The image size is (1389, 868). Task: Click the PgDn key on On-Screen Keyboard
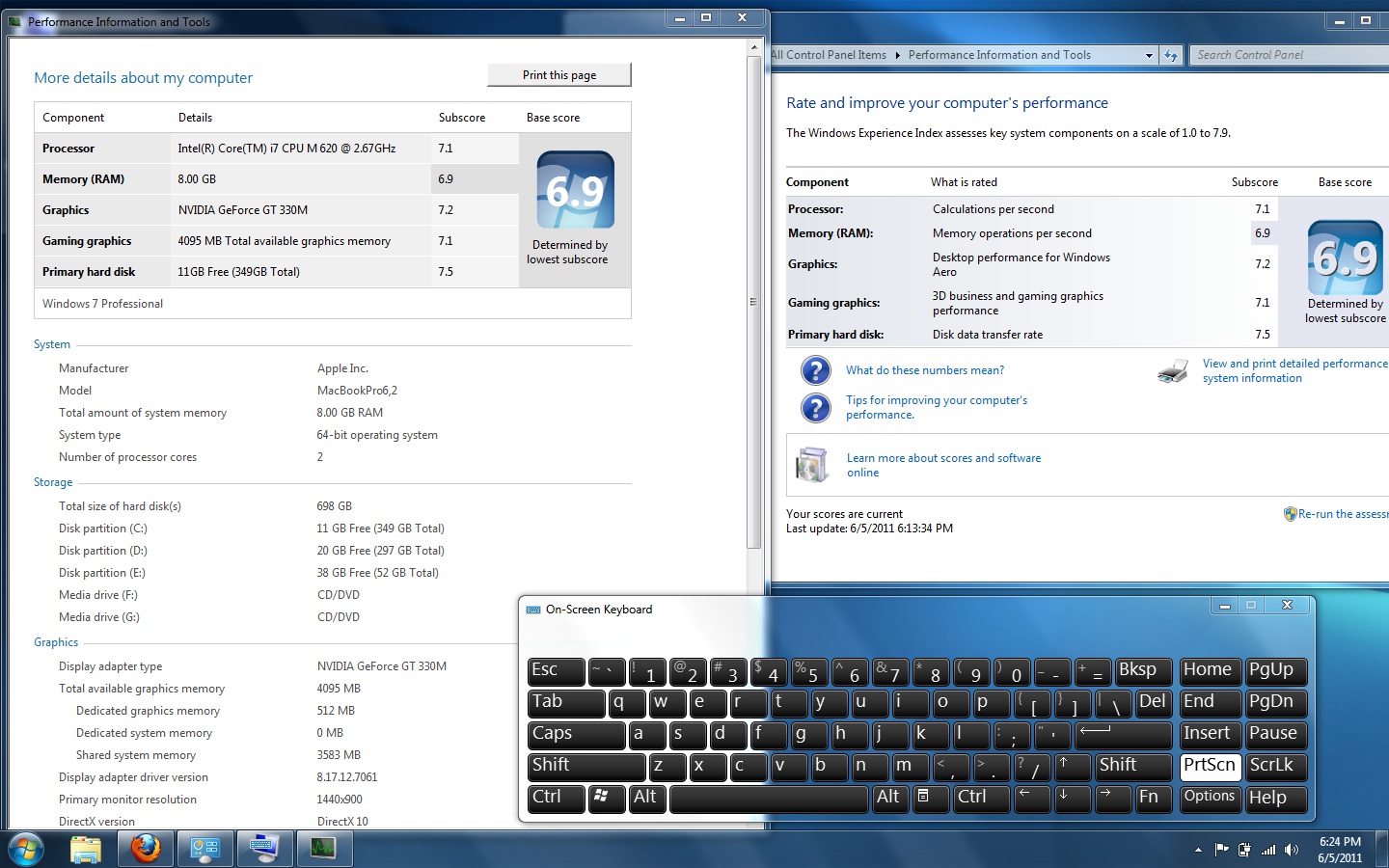coord(1277,703)
